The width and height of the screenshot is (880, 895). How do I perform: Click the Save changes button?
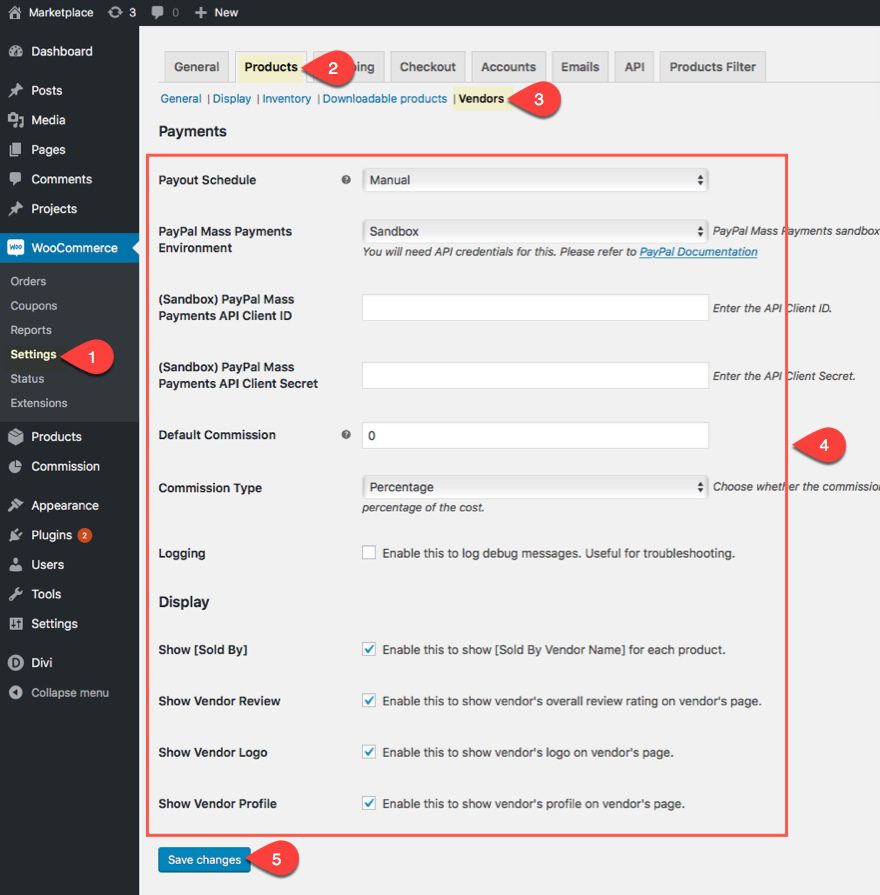coord(204,860)
